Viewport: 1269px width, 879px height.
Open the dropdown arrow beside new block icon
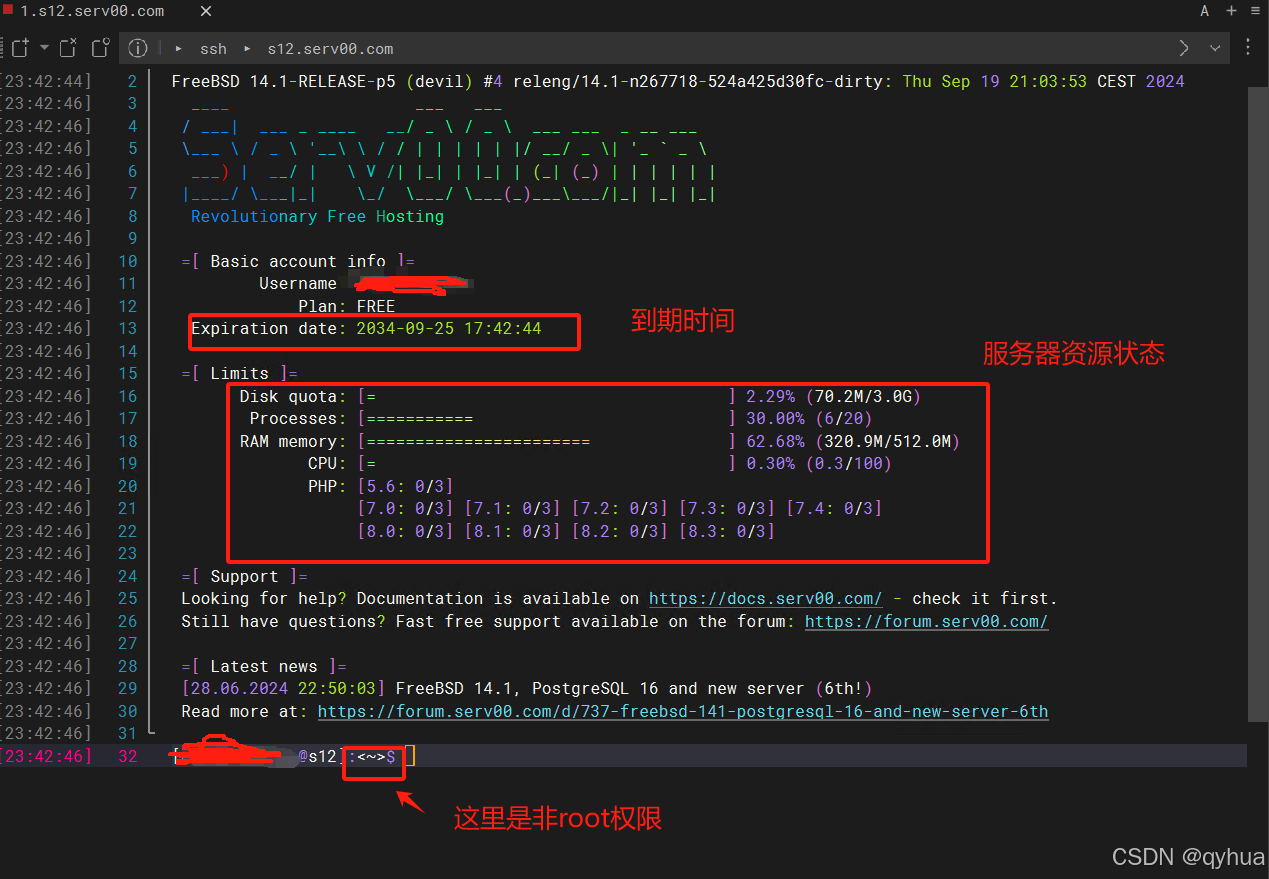(x=44, y=48)
